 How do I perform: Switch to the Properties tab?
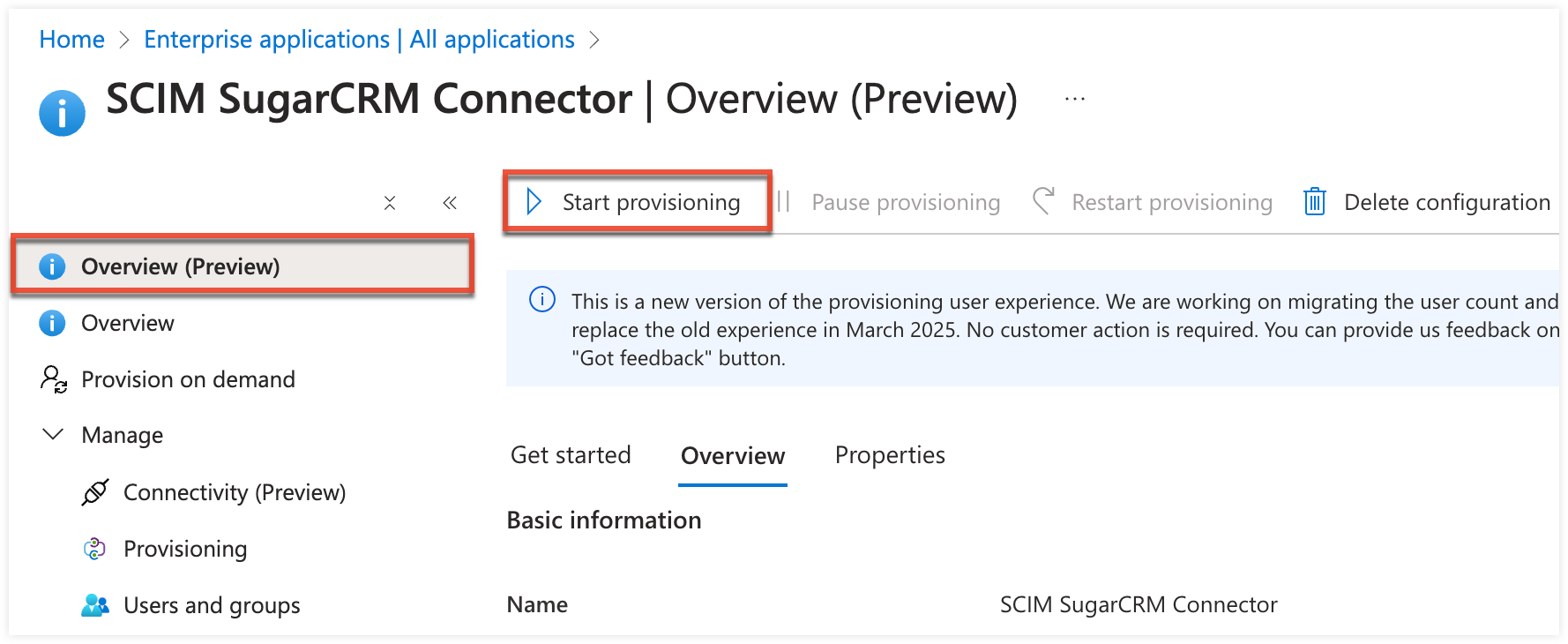tap(890, 455)
